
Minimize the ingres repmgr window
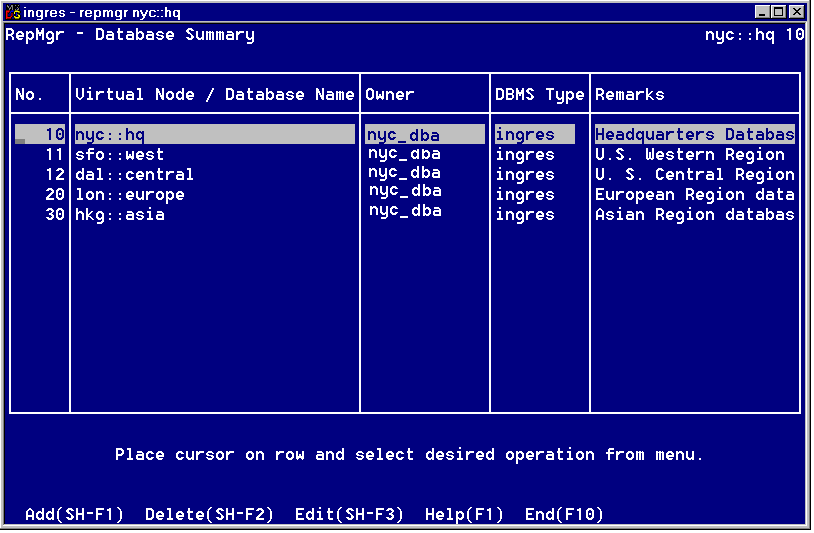click(x=763, y=12)
